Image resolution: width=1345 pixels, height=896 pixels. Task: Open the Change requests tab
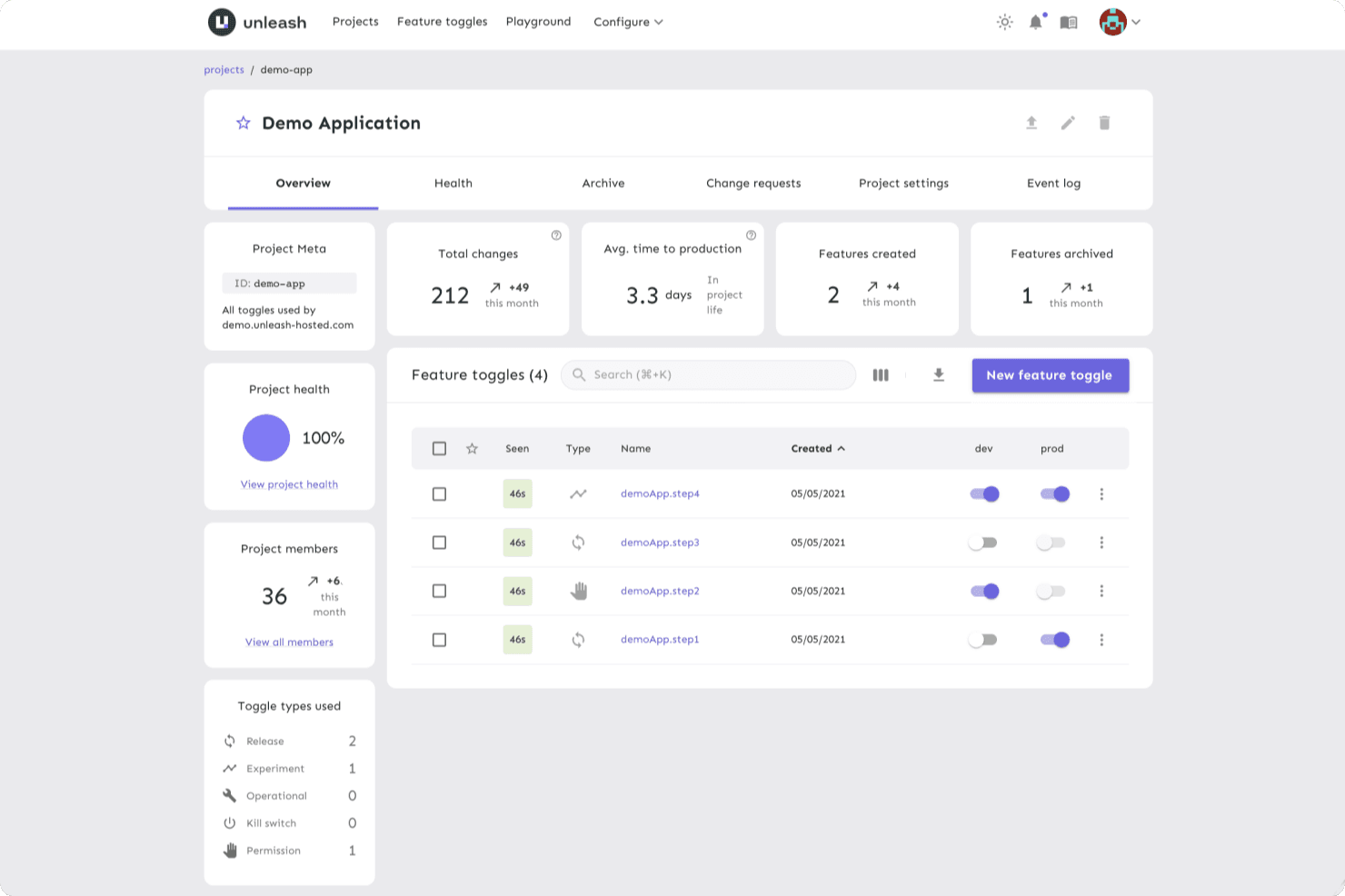point(753,184)
